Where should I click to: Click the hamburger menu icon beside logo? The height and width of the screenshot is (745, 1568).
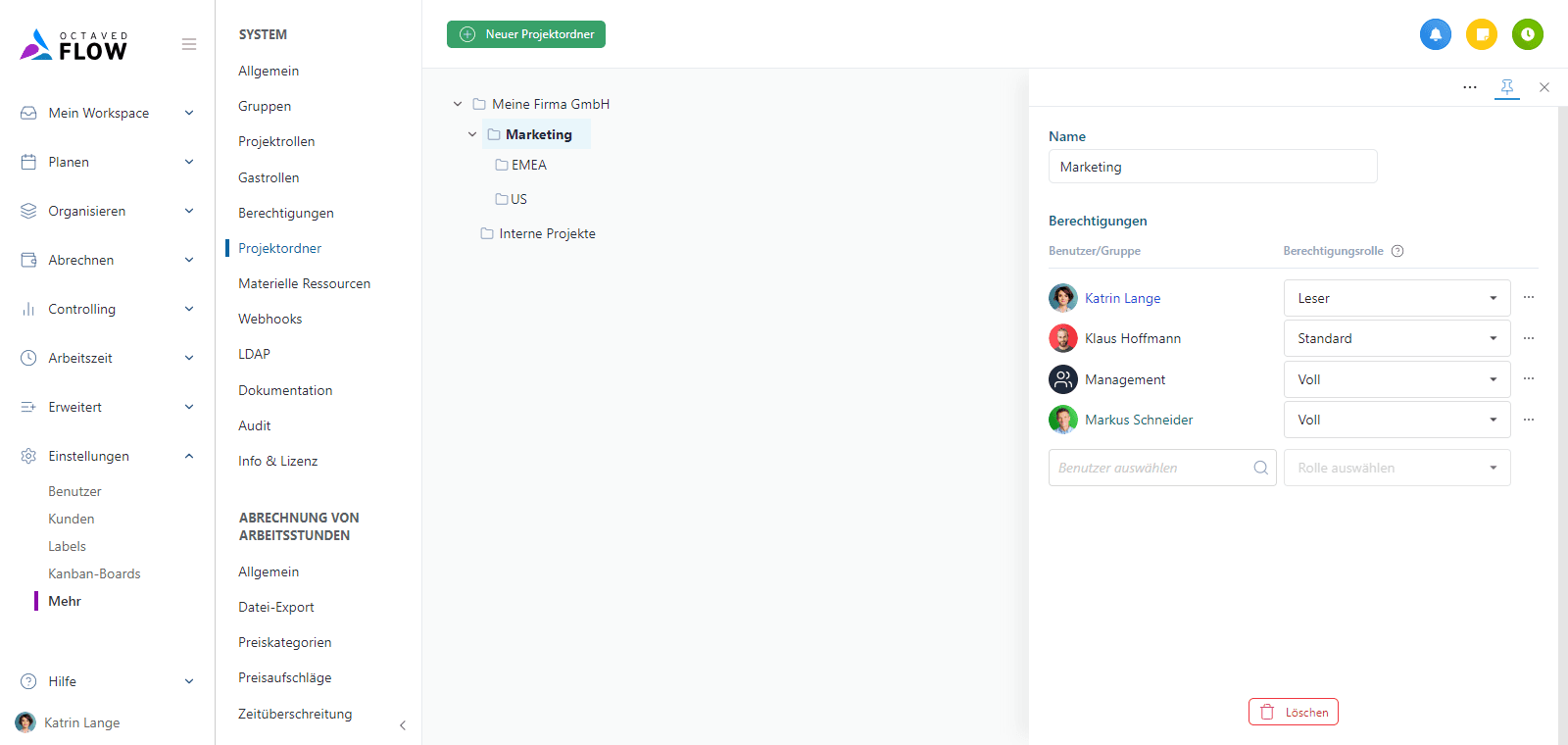point(189,44)
